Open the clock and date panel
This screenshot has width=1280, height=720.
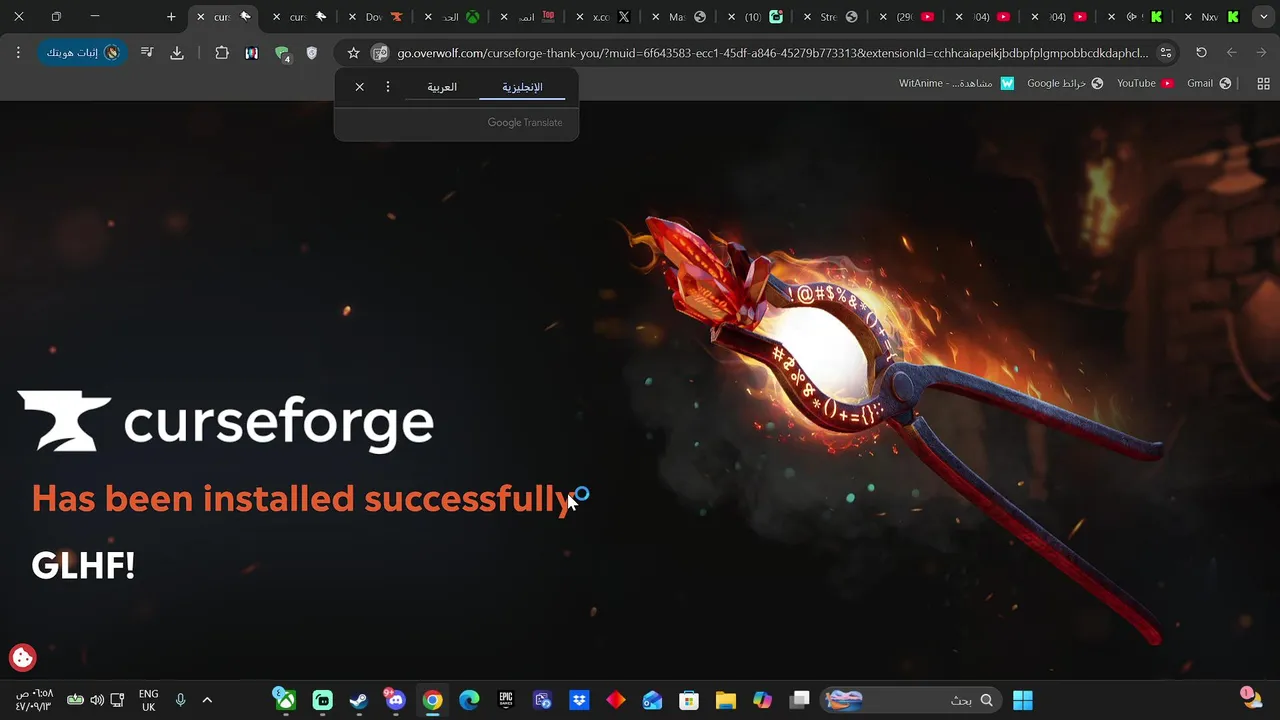tap(34, 700)
